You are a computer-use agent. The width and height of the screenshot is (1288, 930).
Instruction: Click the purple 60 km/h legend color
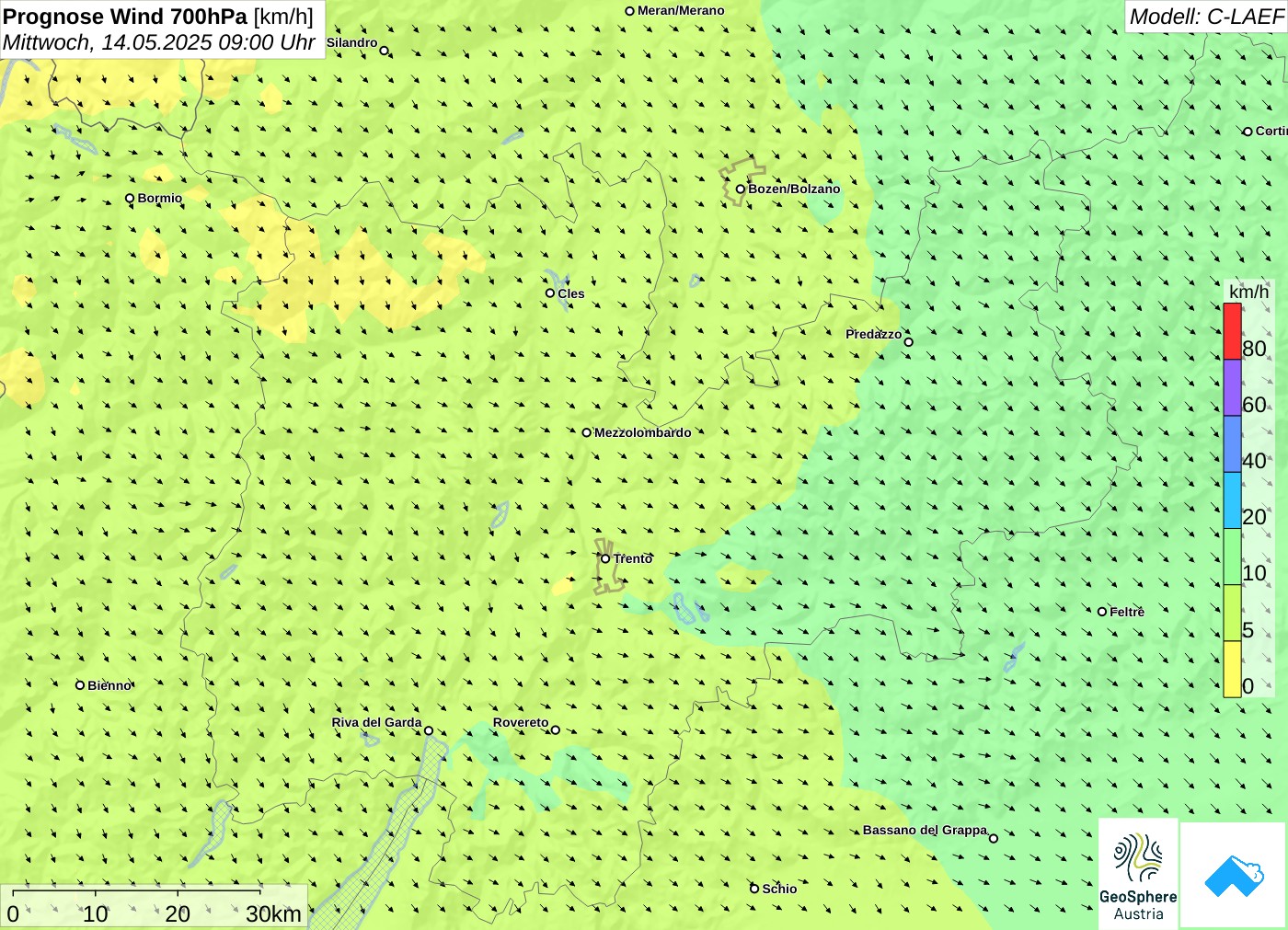pyautogui.click(x=1232, y=387)
